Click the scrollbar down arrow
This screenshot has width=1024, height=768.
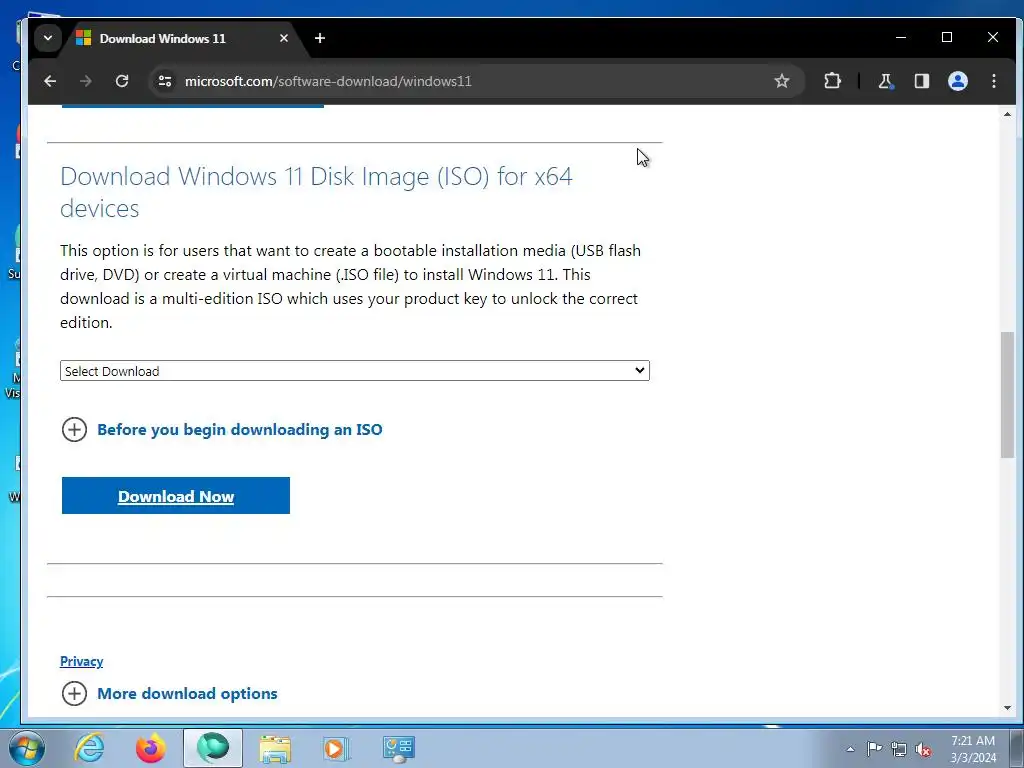pyautogui.click(x=1007, y=708)
